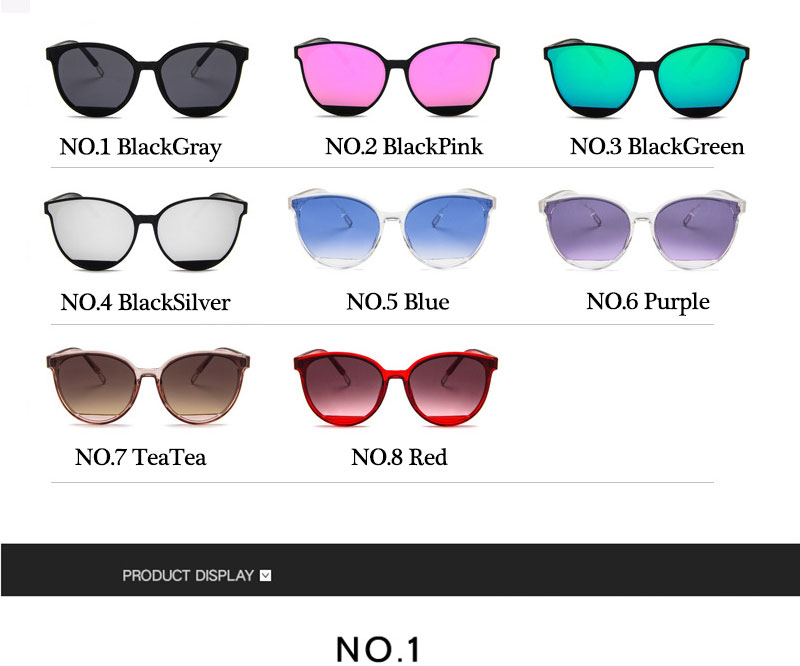Select the NO.2 BlackPink sunglasses image
The height and width of the screenshot is (666, 800).
396,77
